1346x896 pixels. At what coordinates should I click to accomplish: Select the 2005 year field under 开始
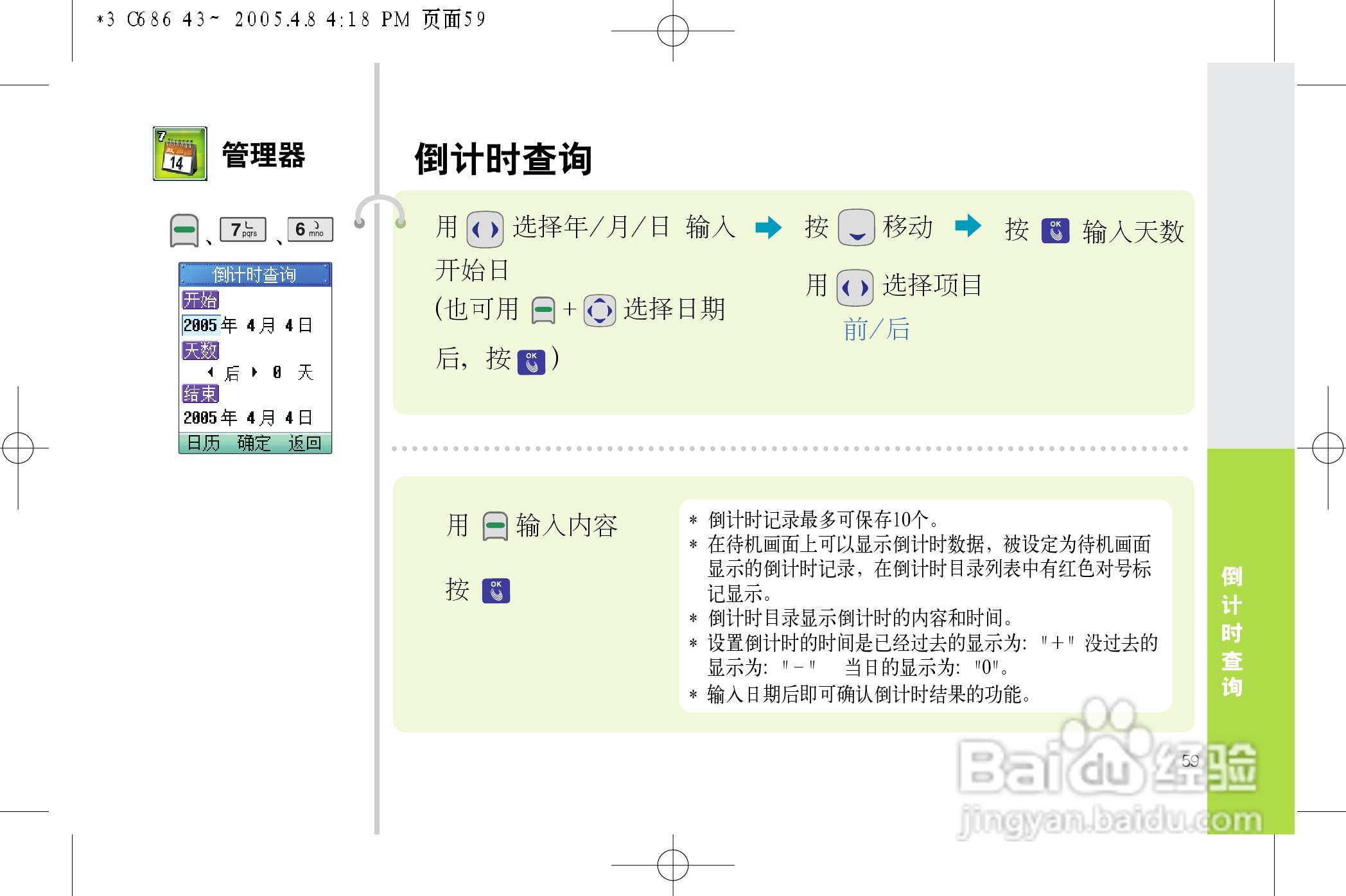[x=200, y=325]
